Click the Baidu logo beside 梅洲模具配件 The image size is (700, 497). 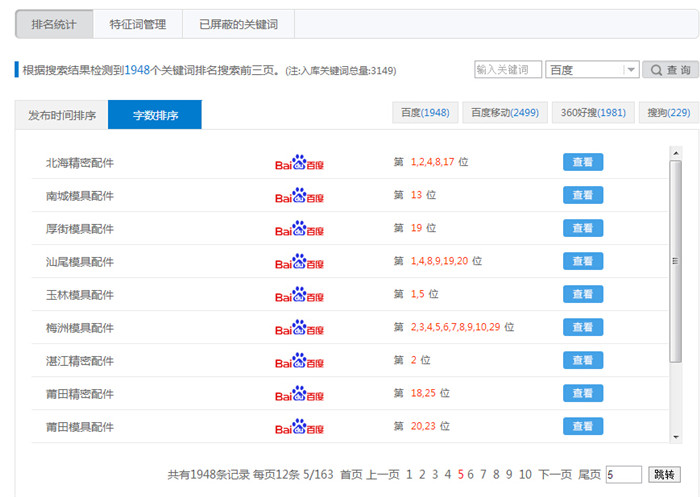[x=299, y=327]
